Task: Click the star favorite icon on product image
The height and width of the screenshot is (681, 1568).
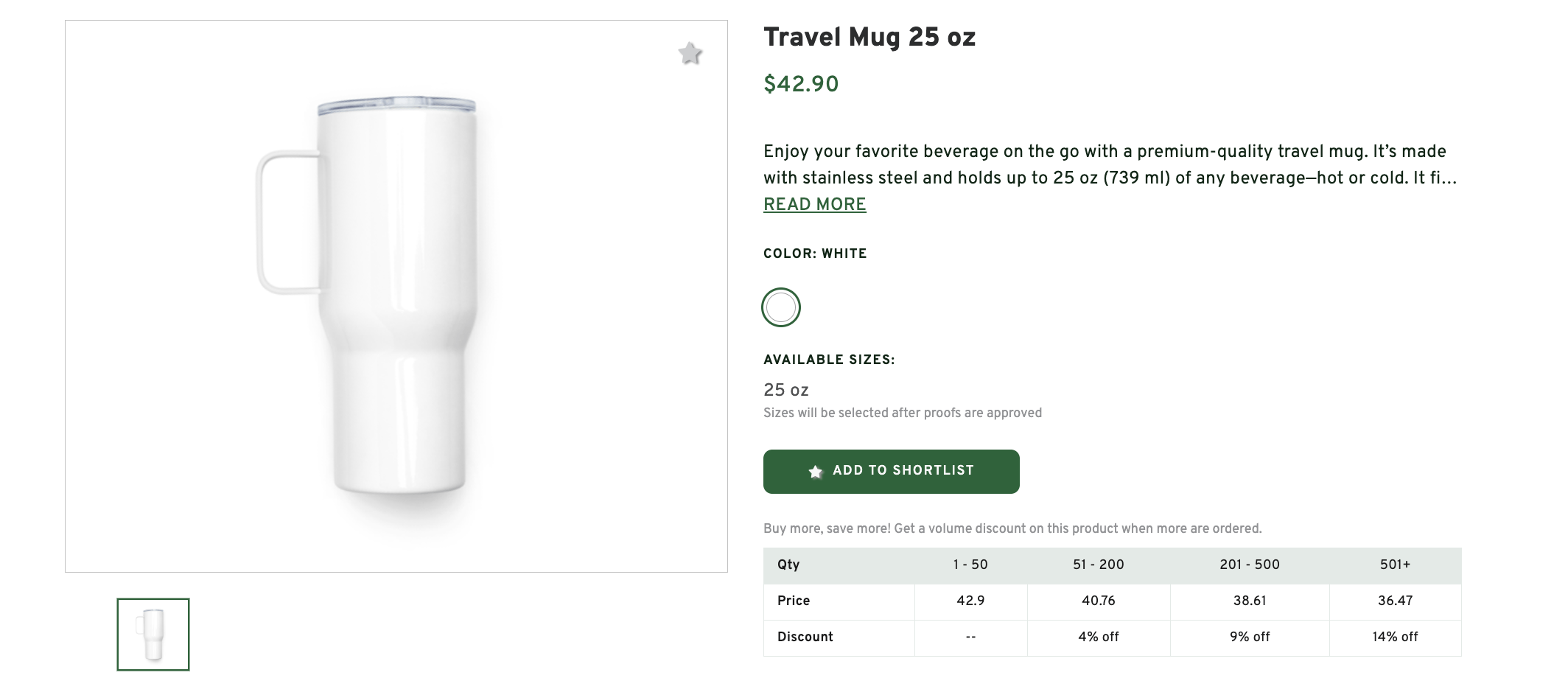Action: click(x=690, y=53)
